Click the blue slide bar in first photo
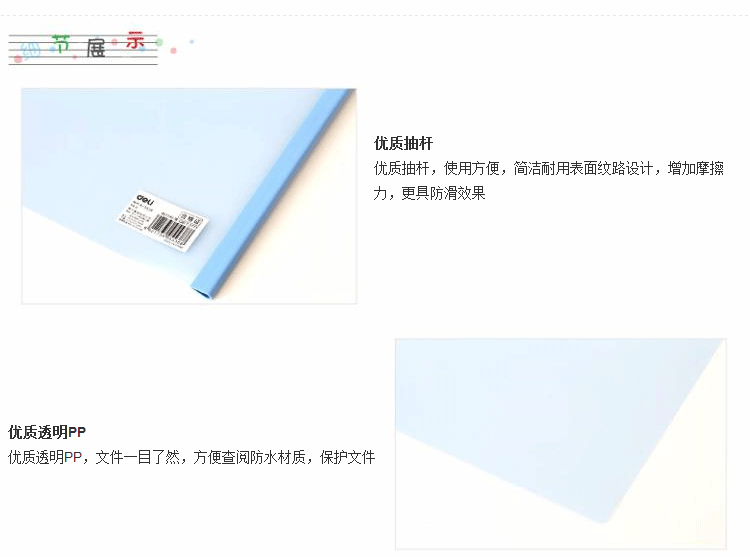The height and width of the screenshot is (557, 750). pos(273,194)
